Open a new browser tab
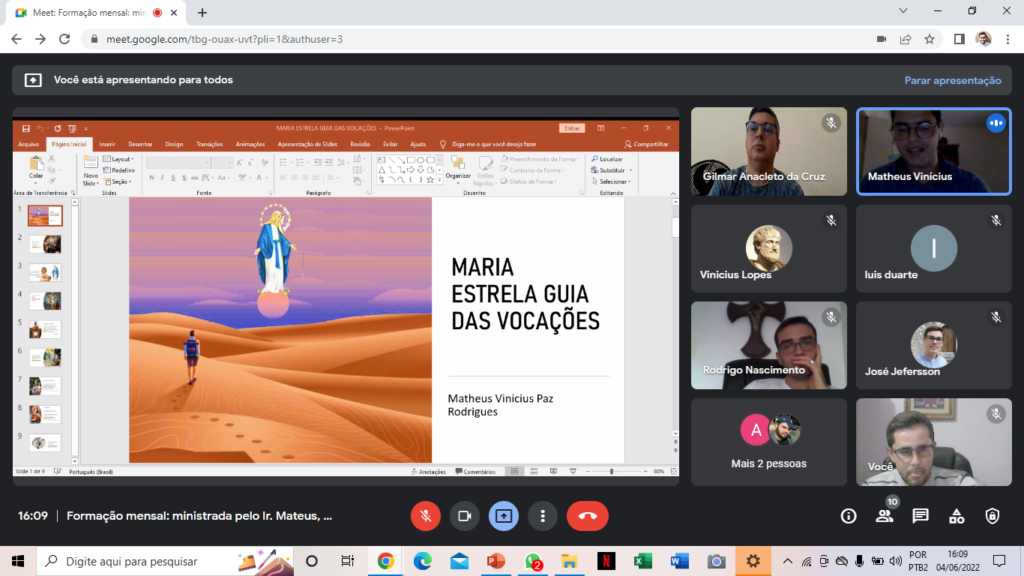 pos(202,12)
